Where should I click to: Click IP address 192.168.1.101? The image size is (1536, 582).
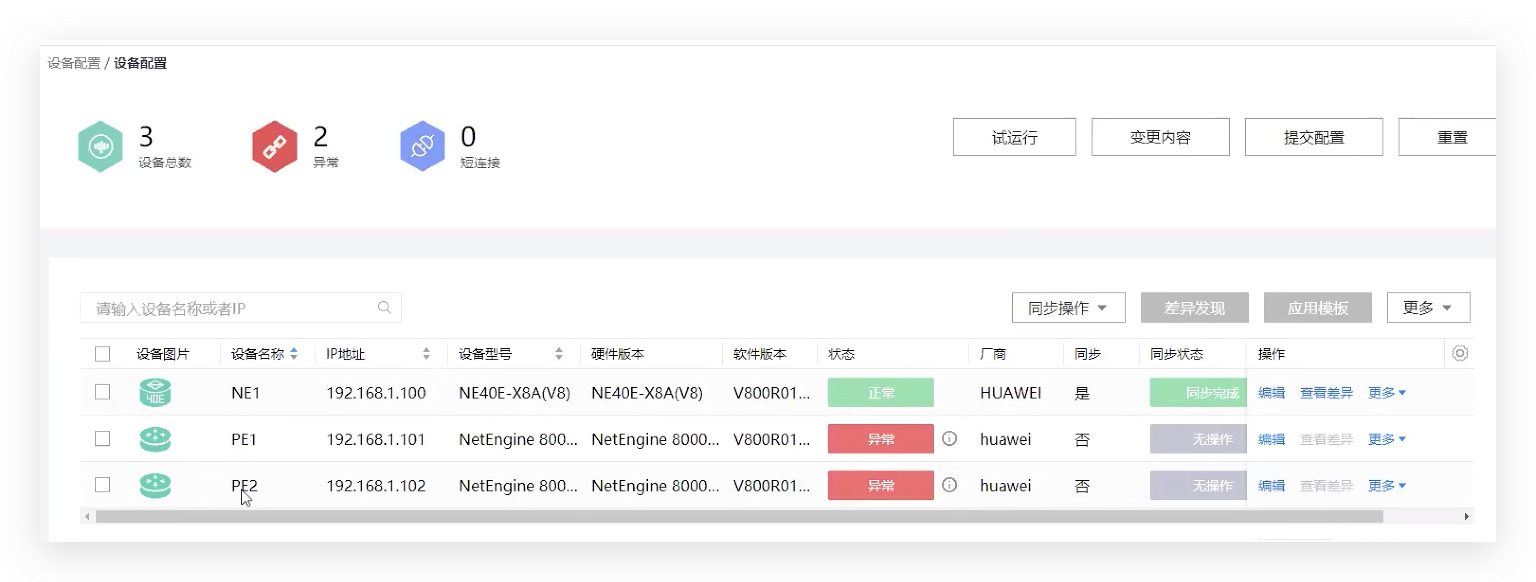tap(376, 439)
